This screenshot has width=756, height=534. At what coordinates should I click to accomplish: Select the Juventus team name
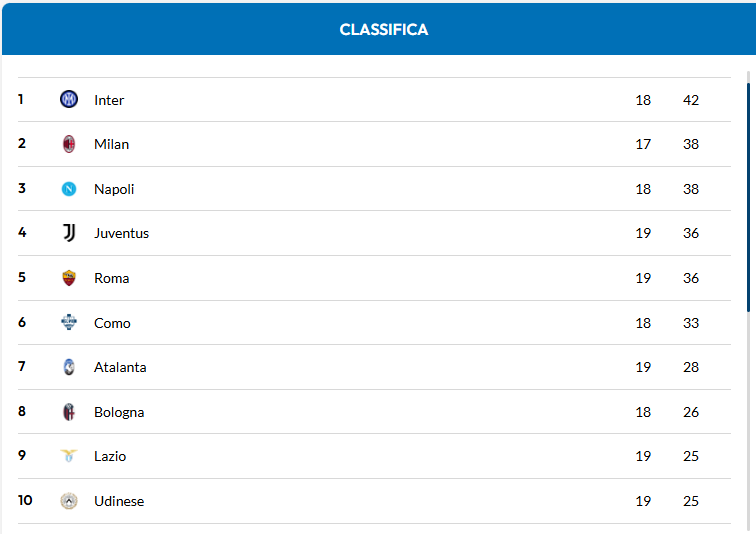[121, 233]
